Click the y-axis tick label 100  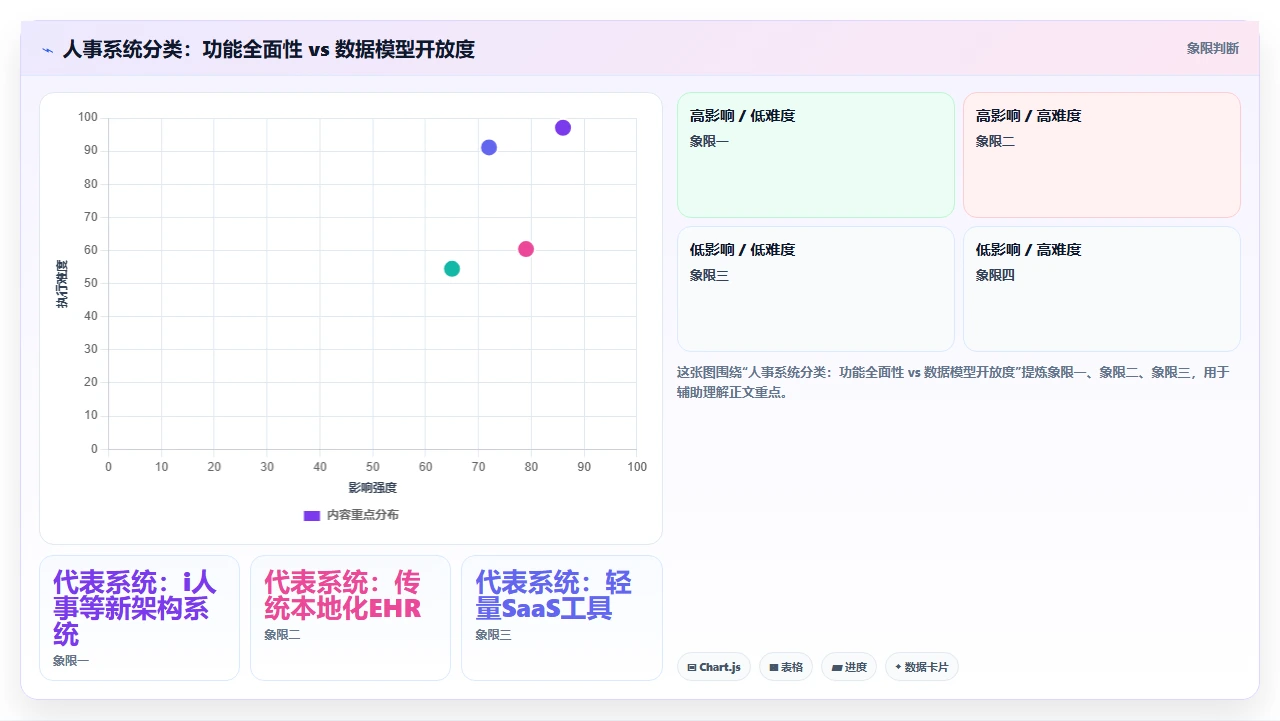pos(88,118)
